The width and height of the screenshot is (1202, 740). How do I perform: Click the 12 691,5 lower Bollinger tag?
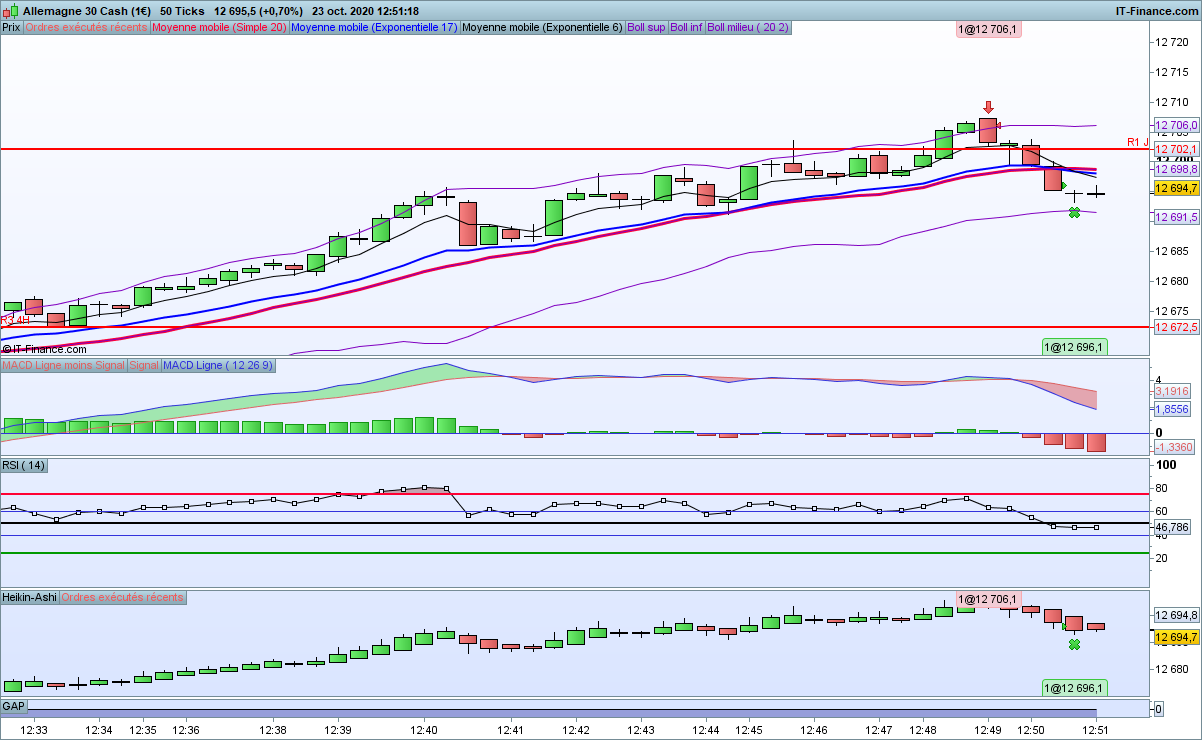point(1176,217)
